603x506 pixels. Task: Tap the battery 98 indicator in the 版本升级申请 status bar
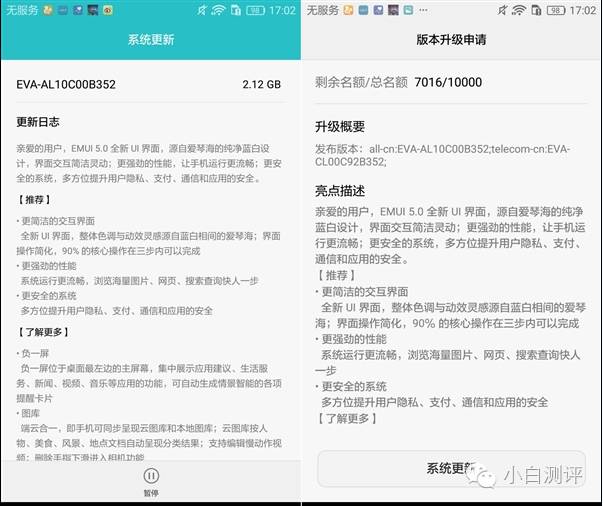pos(556,10)
